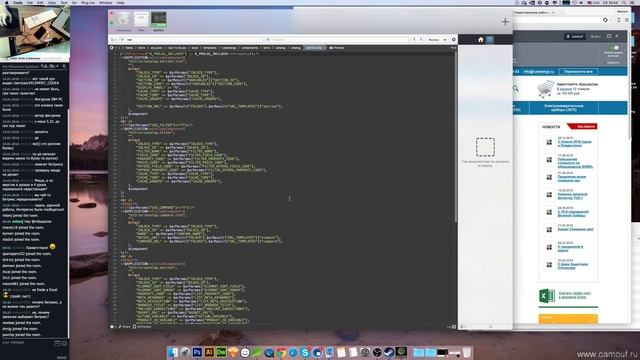
Task: Open the View menu
Action: coord(52,2)
